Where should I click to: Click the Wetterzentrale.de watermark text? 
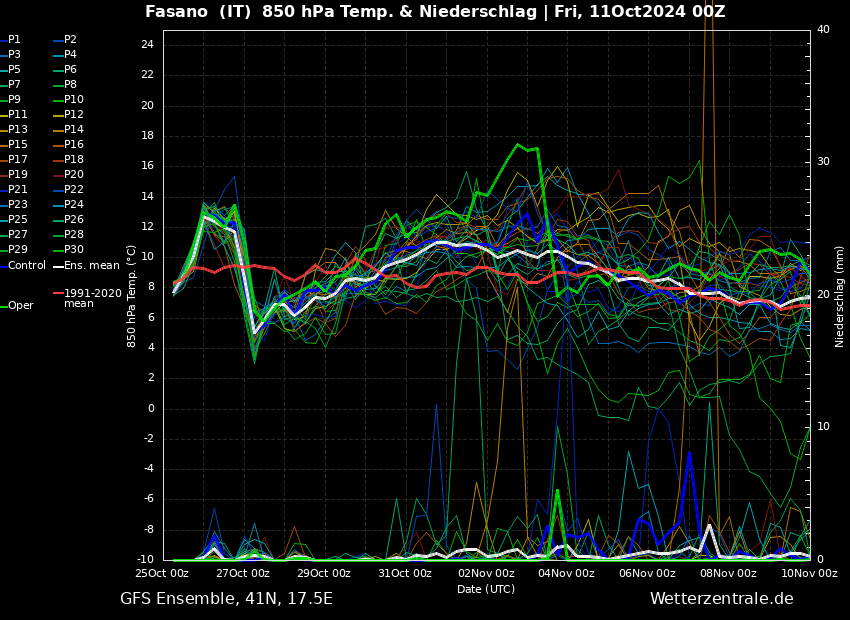coord(721,599)
